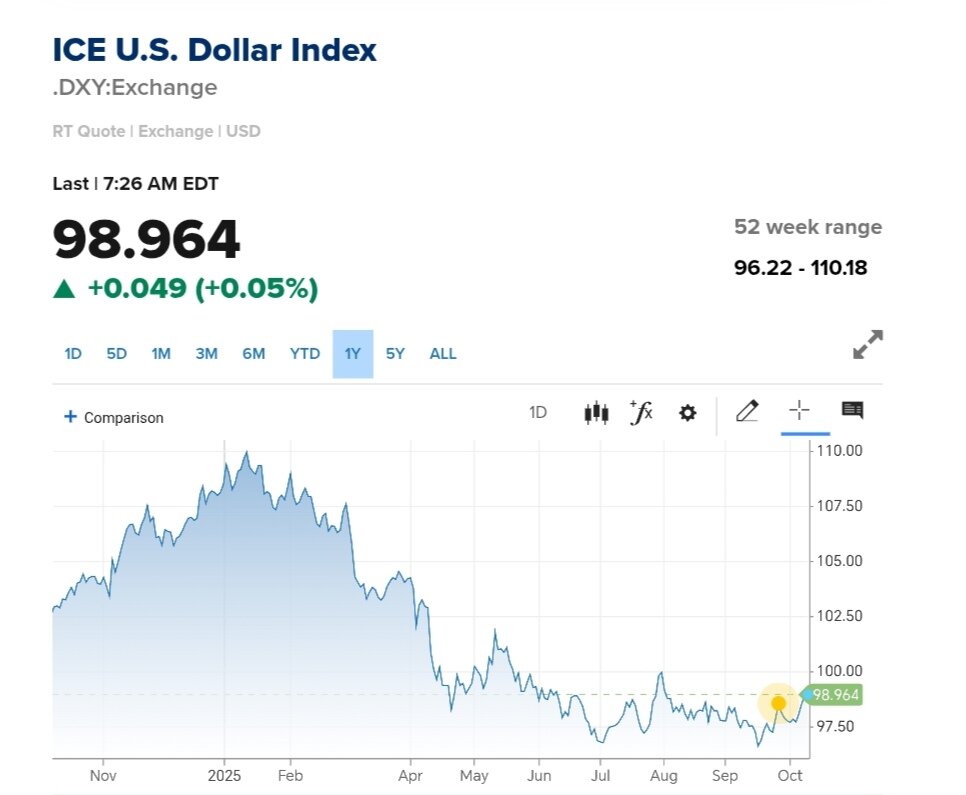The height and width of the screenshot is (795, 966).
Task: Toggle the crosshair tool
Action: (799, 410)
